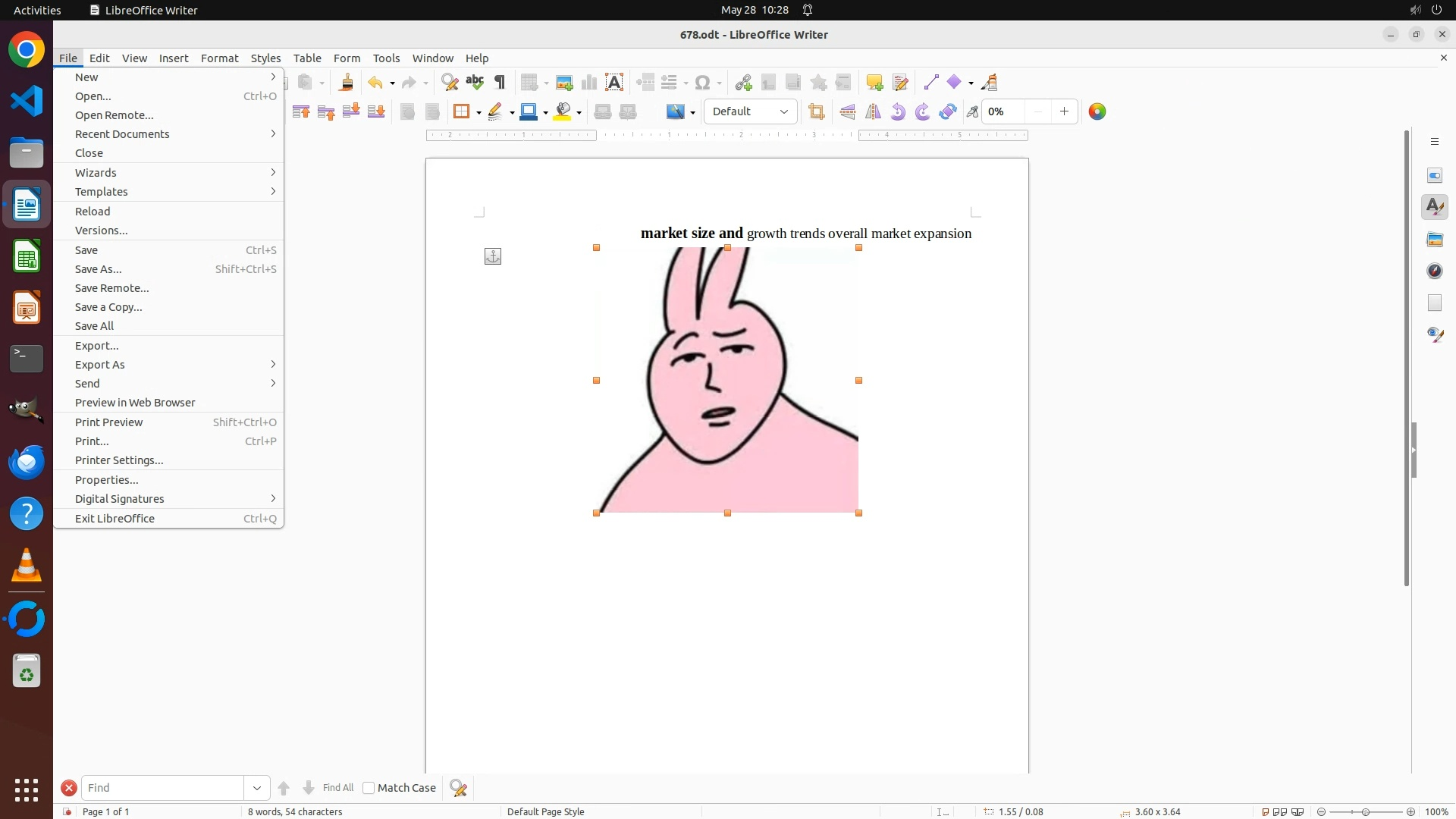Expand the Find history dropdown arrow
The height and width of the screenshot is (819, 1456).
point(257,788)
